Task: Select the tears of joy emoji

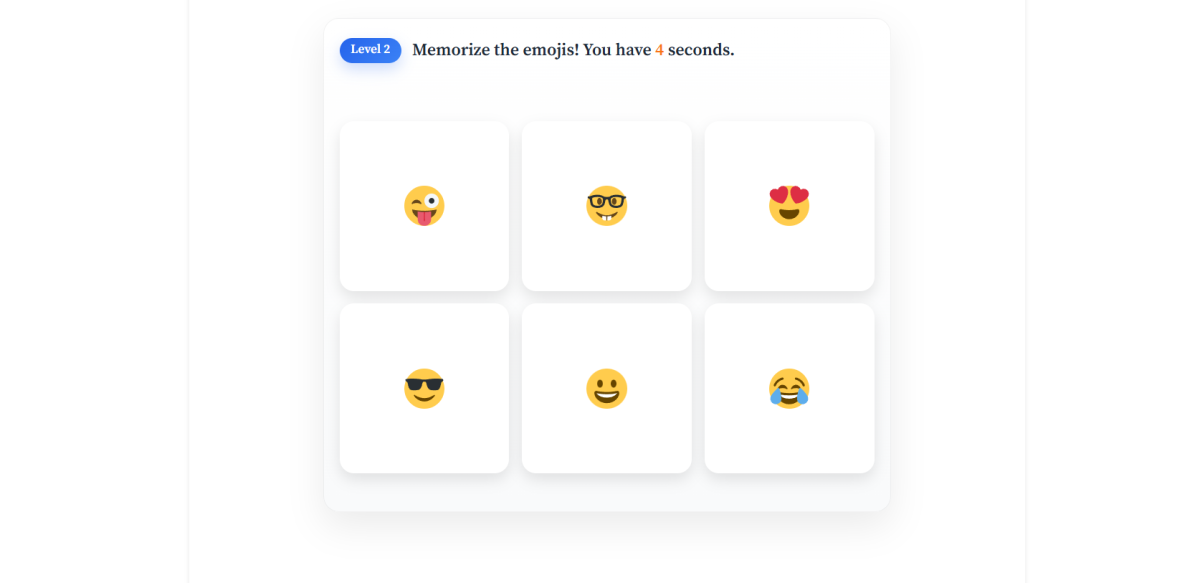Action: click(x=789, y=388)
